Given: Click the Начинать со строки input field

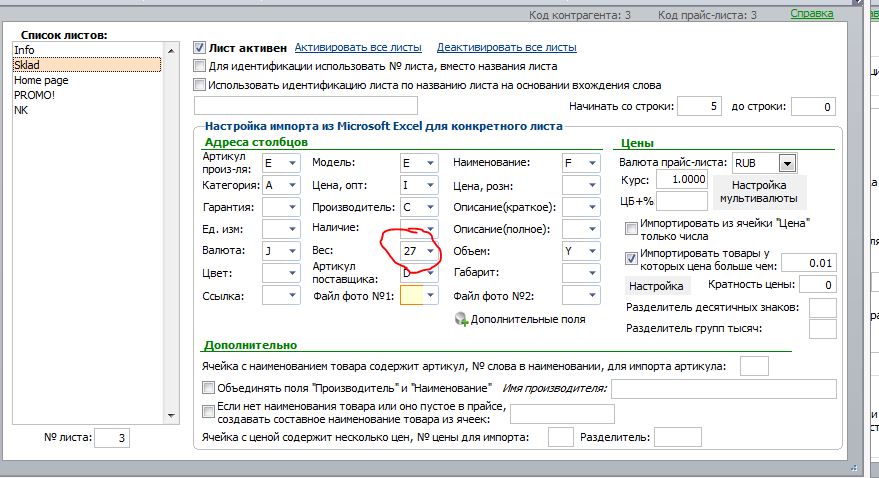Looking at the screenshot, I should [x=700, y=106].
